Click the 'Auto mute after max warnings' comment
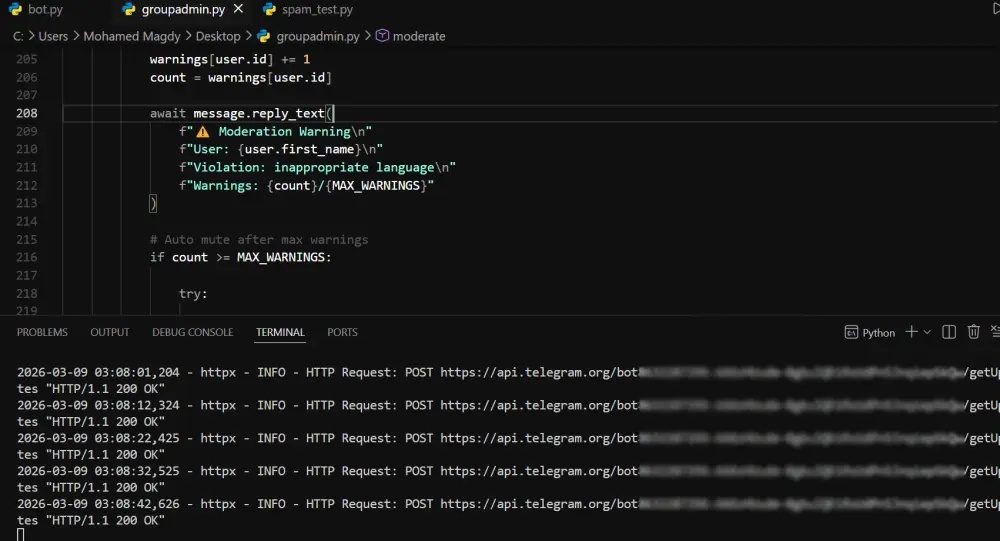The width and height of the screenshot is (1000, 541). click(x=259, y=240)
